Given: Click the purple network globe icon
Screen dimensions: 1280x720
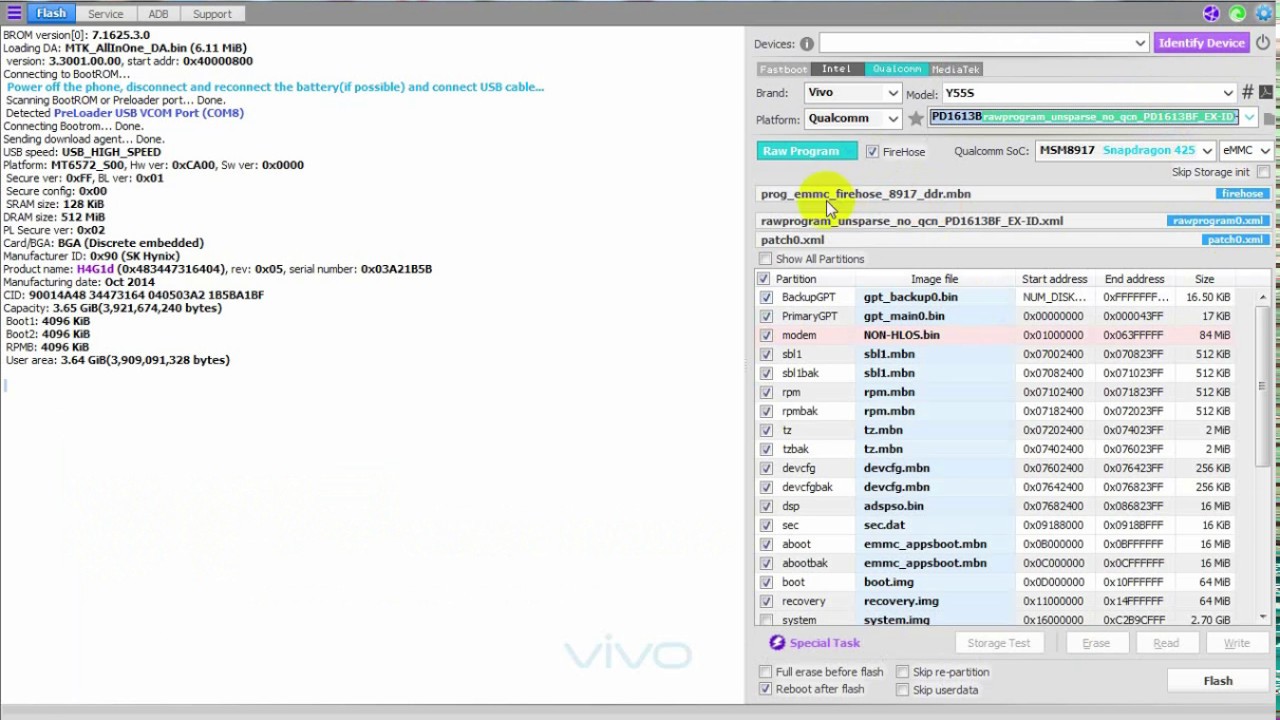Looking at the screenshot, I should pos(1211,14).
